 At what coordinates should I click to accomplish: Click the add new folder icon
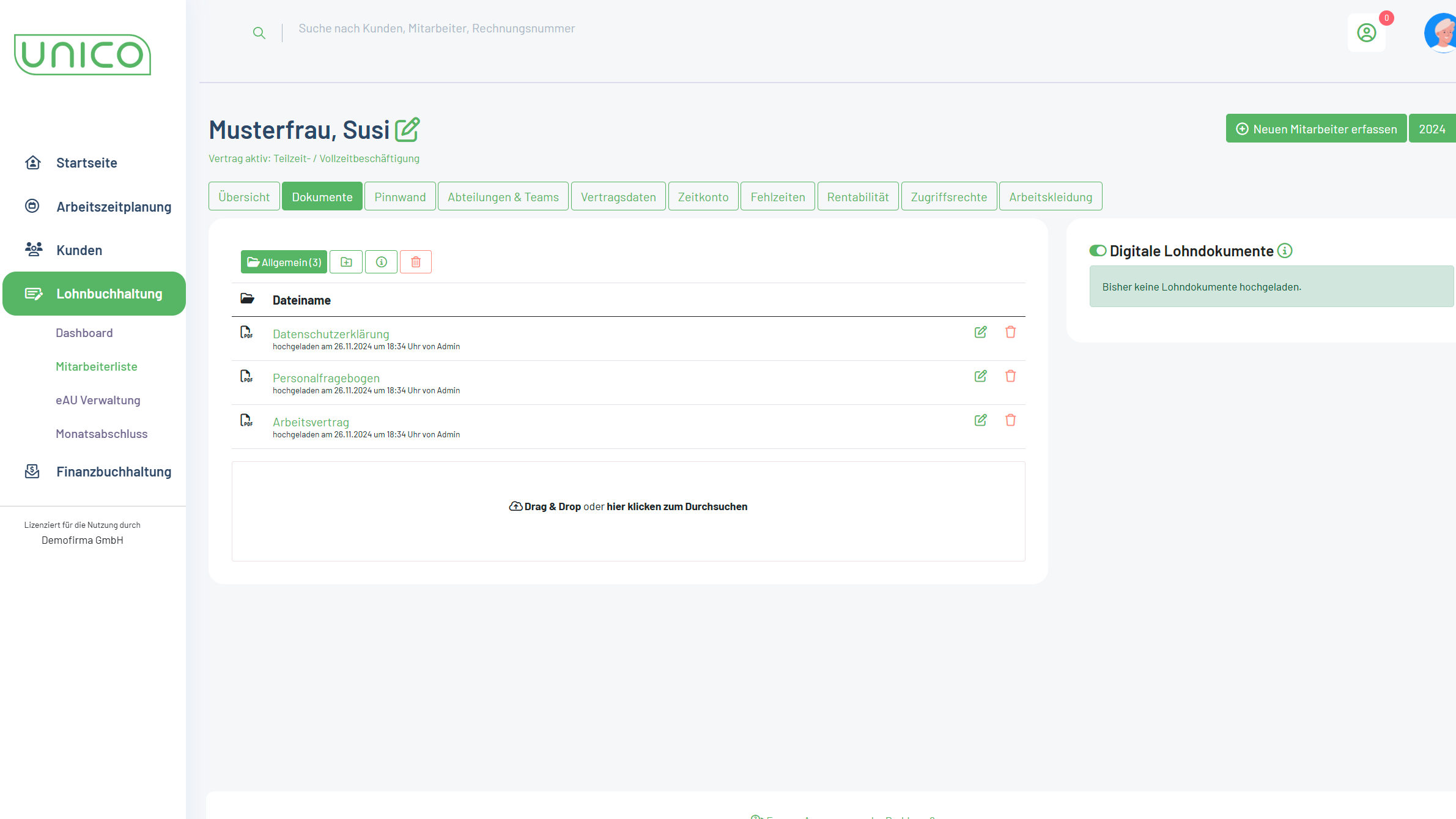coord(346,262)
